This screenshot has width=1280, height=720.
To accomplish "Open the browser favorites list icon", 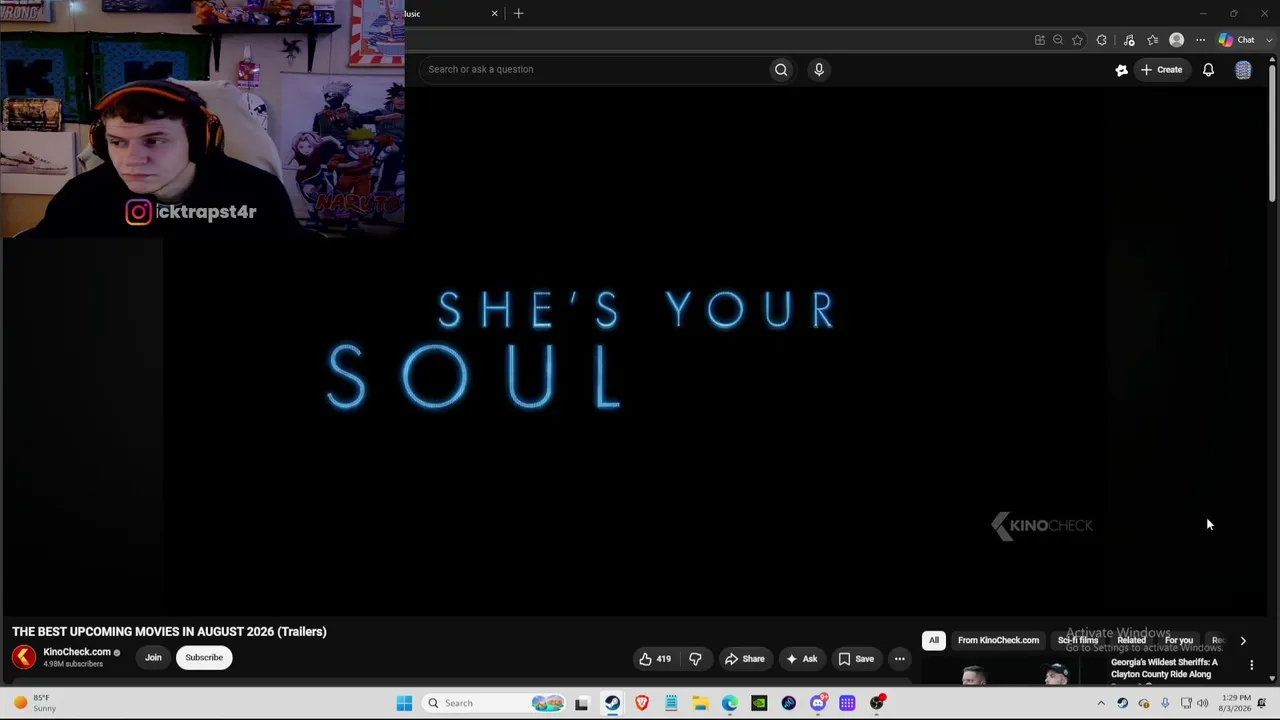I will click(1153, 40).
